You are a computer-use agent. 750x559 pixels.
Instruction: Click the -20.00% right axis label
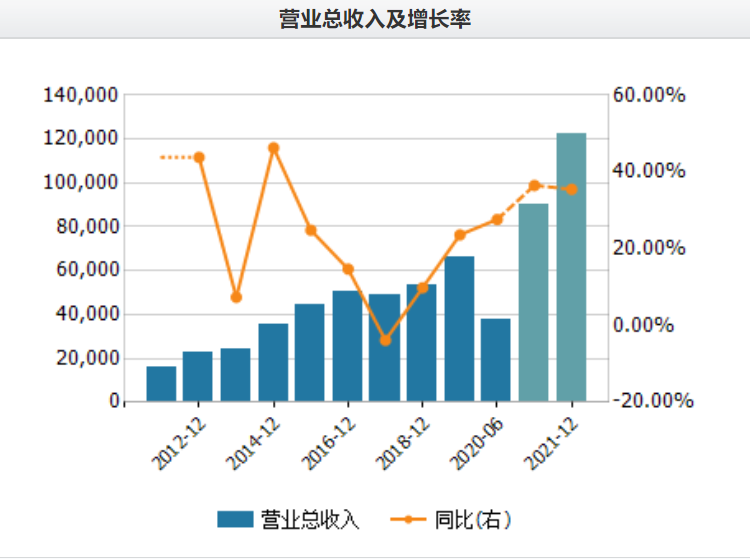pos(652,400)
